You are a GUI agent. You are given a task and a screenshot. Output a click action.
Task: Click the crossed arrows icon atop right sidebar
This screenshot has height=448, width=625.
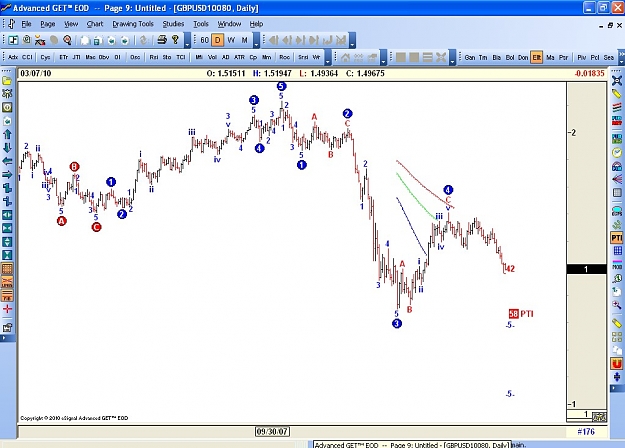pyautogui.click(x=617, y=81)
